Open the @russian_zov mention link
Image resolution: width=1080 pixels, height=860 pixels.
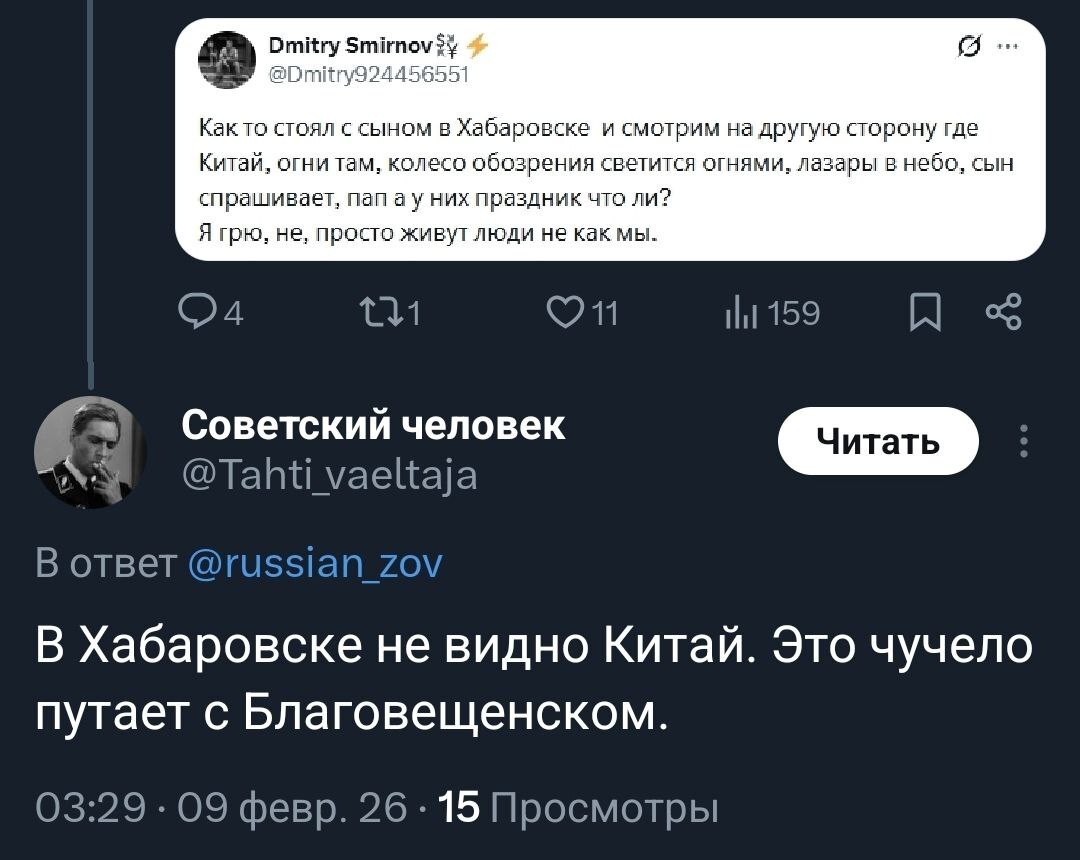(x=315, y=566)
